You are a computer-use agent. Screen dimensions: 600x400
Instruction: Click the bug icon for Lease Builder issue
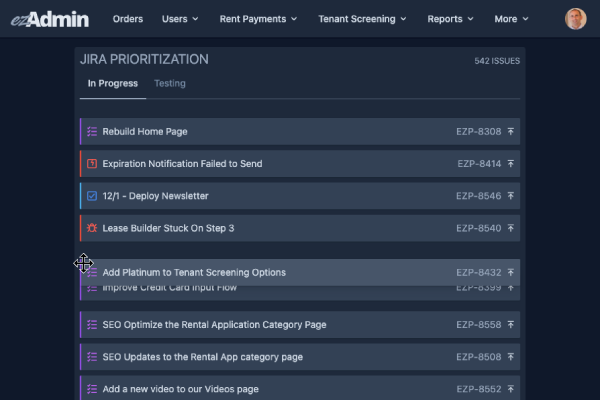92,228
